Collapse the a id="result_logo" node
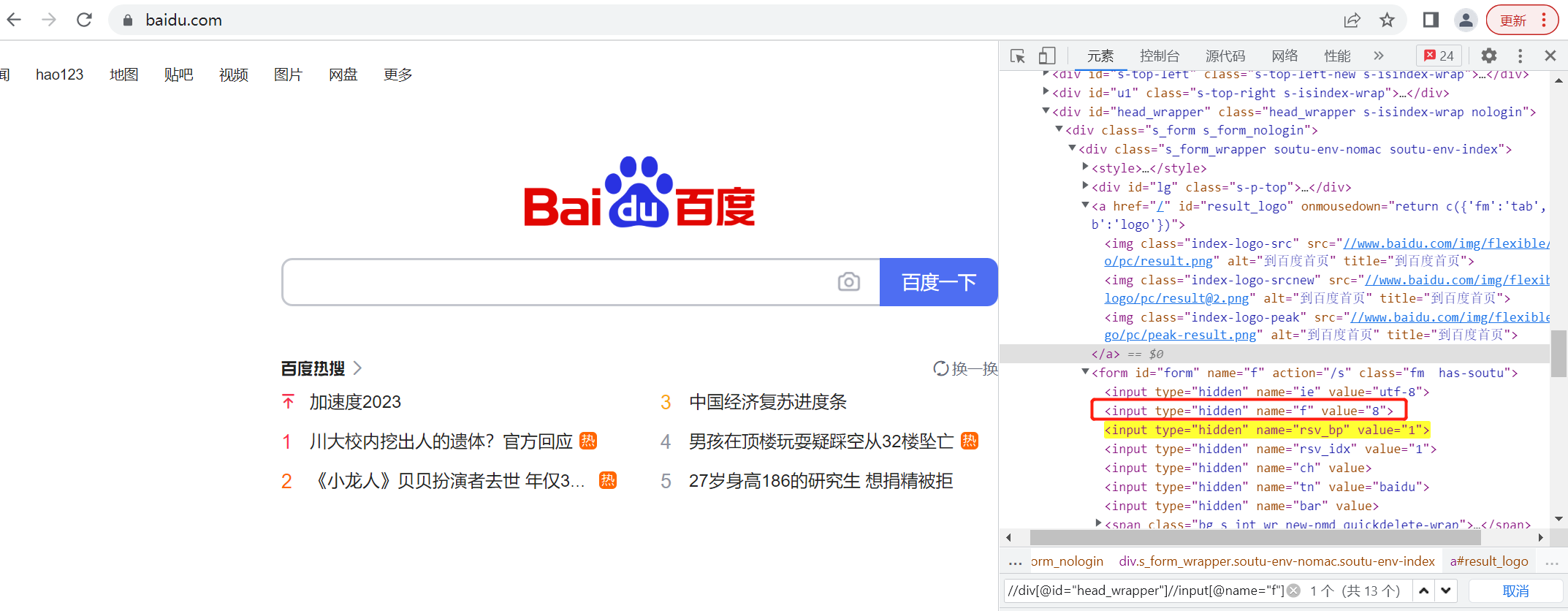Viewport: 1568px width, 611px height. [1085, 205]
